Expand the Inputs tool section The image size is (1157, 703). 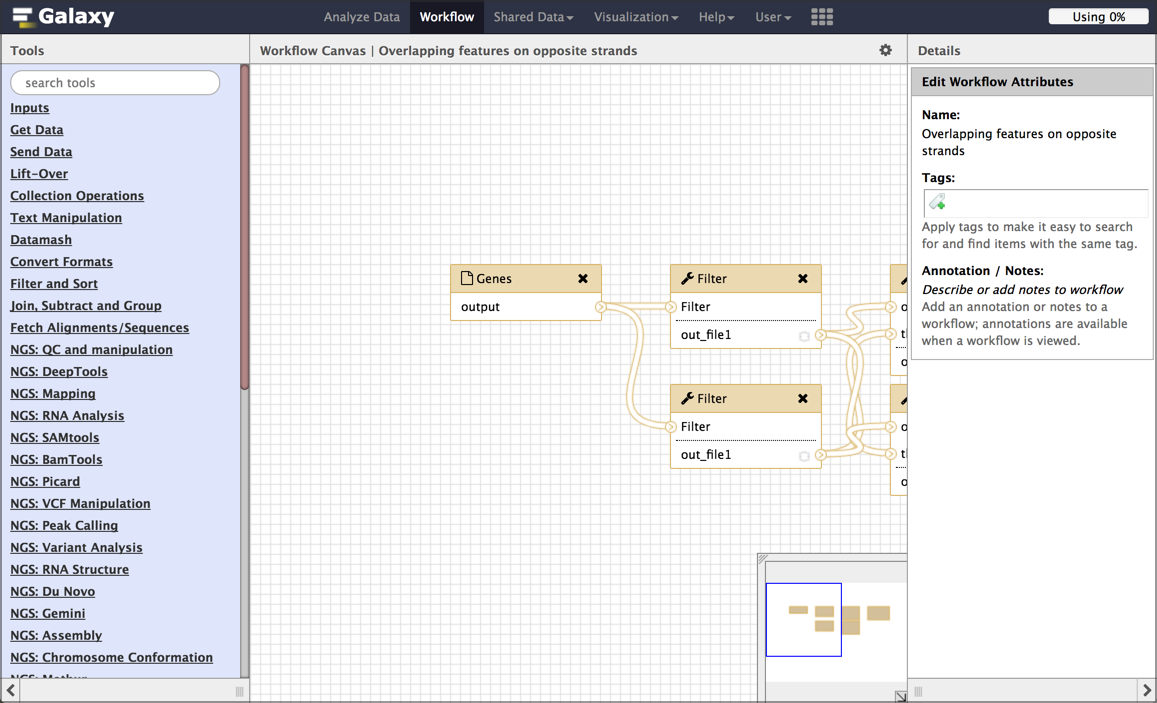pos(30,108)
